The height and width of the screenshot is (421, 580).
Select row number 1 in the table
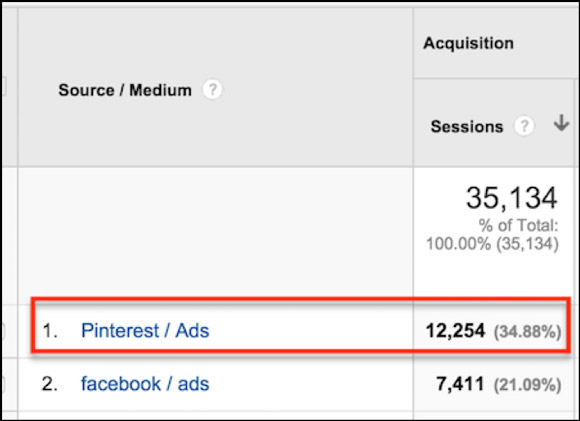50,331
